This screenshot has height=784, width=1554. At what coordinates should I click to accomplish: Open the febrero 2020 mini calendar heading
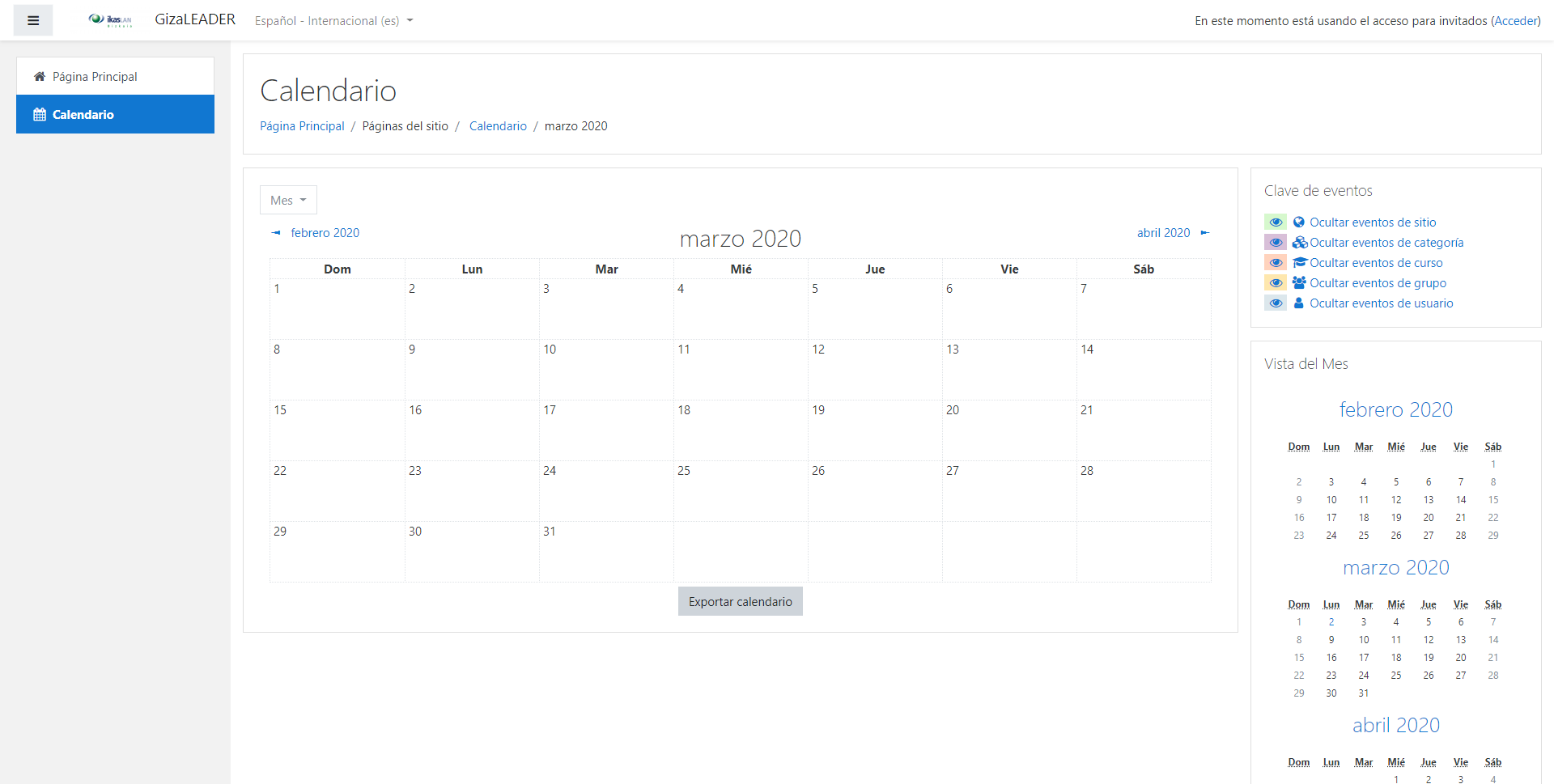(x=1395, y=410)
